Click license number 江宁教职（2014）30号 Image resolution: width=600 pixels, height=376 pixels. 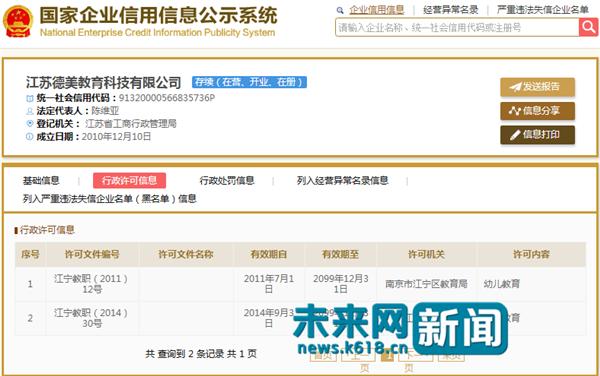point(91,318)
